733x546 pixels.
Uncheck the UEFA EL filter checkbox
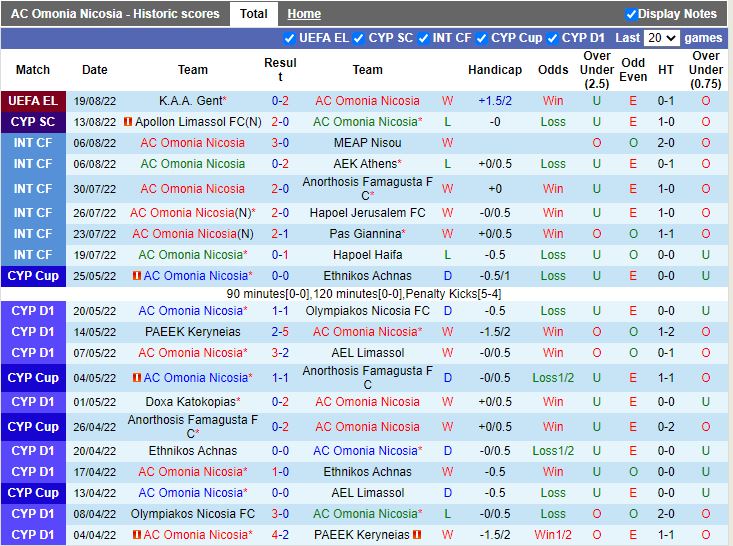click(x=290, y=38)
